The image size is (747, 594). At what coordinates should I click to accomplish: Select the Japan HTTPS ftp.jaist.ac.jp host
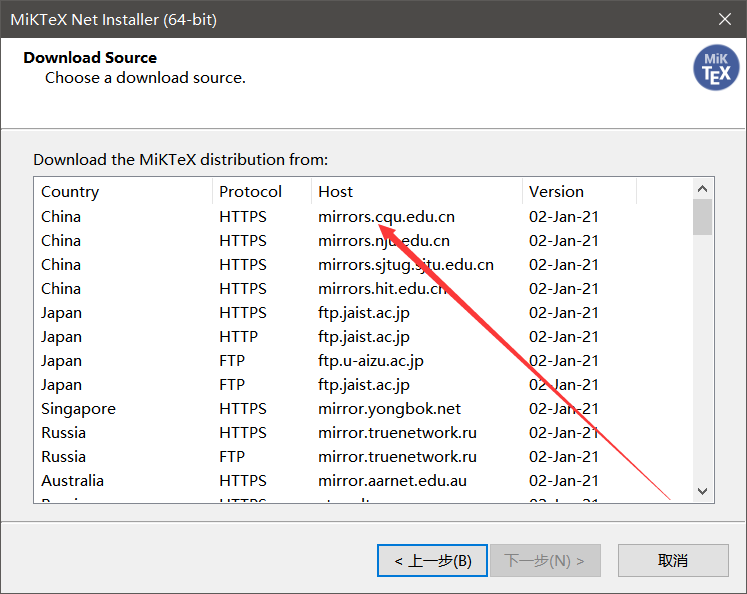[364, 313]
